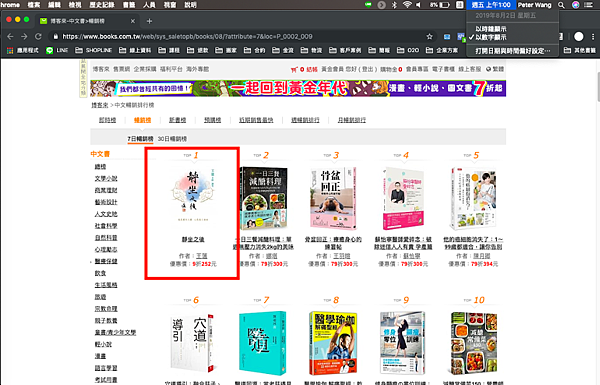Open the 應用程式 apps grid in bookmarks bar
The height and width of the screenshot is (385, 600).
(x=23, y=50)
